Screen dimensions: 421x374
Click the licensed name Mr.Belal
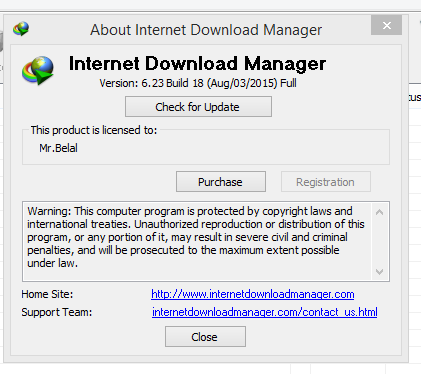(x=58, y=148)
